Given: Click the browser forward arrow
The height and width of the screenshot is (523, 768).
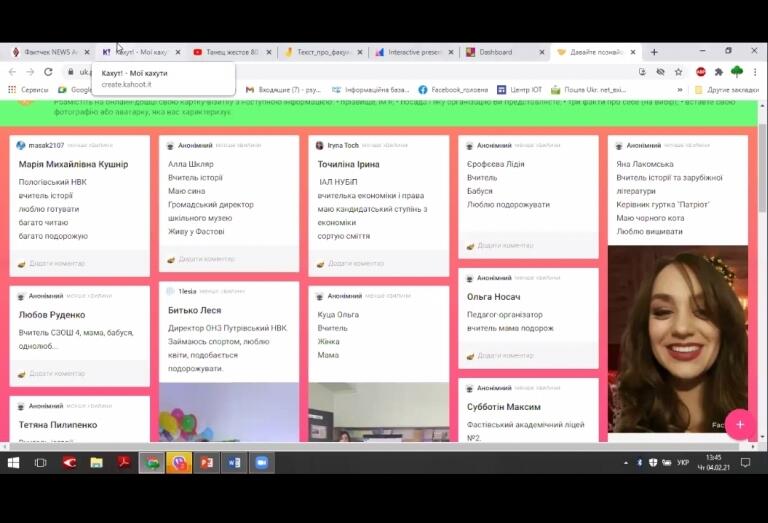Looking at the screenshot, I should pos(30,72).
